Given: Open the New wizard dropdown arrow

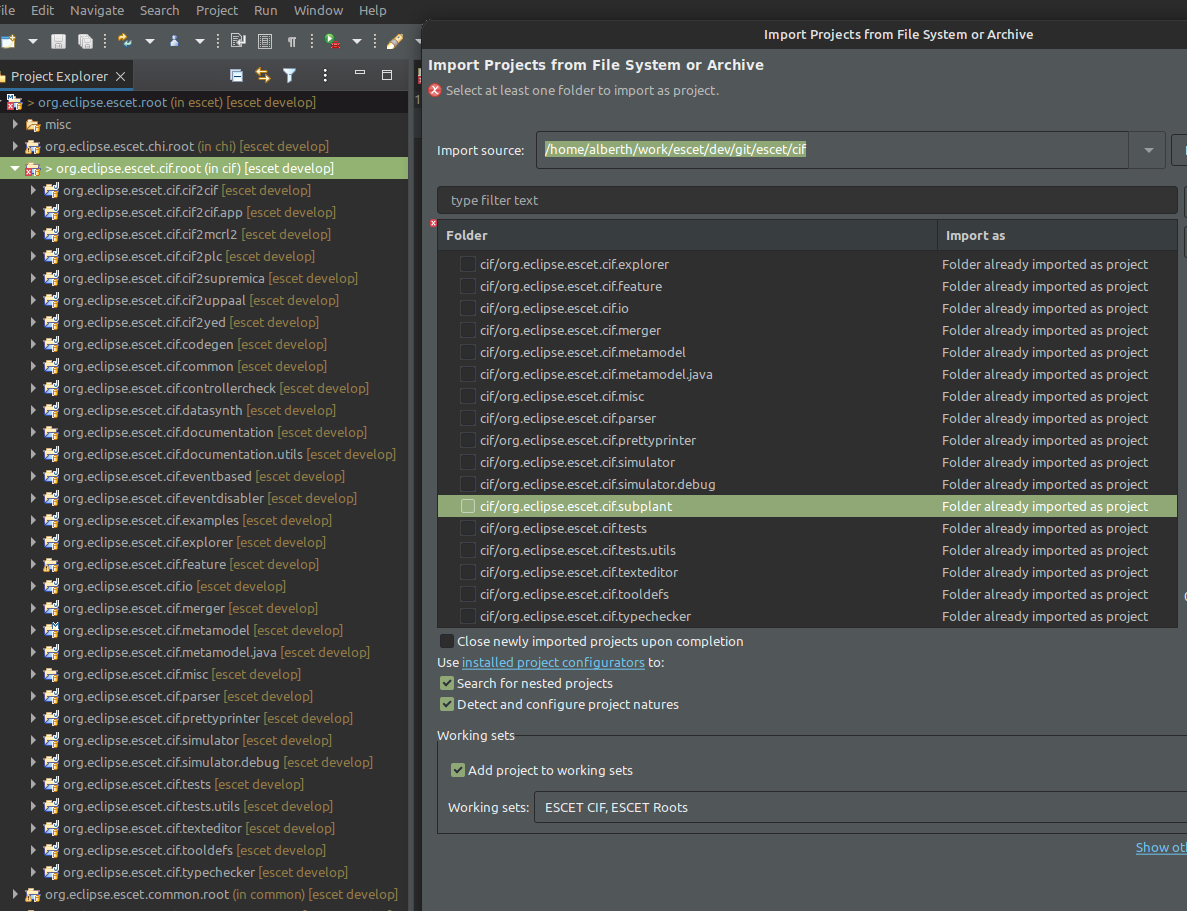Looking at the screenshot, I should (33, 41).
